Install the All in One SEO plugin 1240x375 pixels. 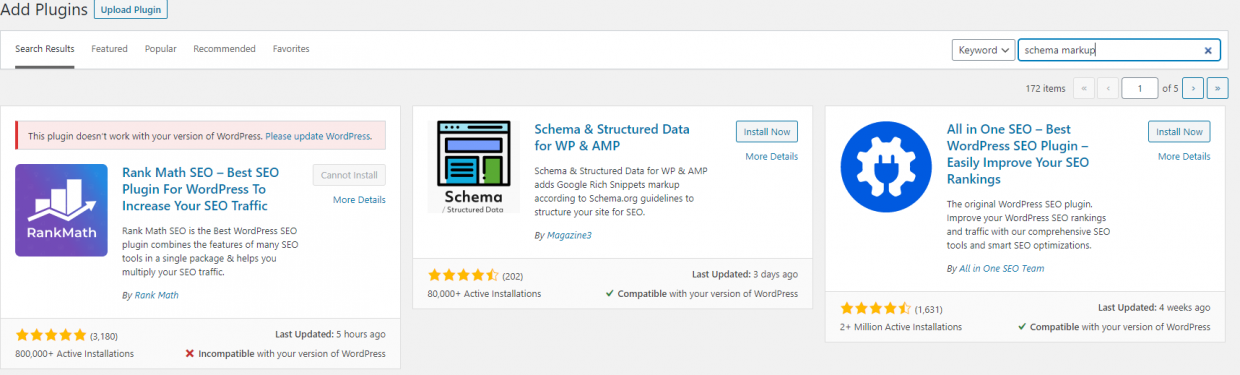(1179, 132)
